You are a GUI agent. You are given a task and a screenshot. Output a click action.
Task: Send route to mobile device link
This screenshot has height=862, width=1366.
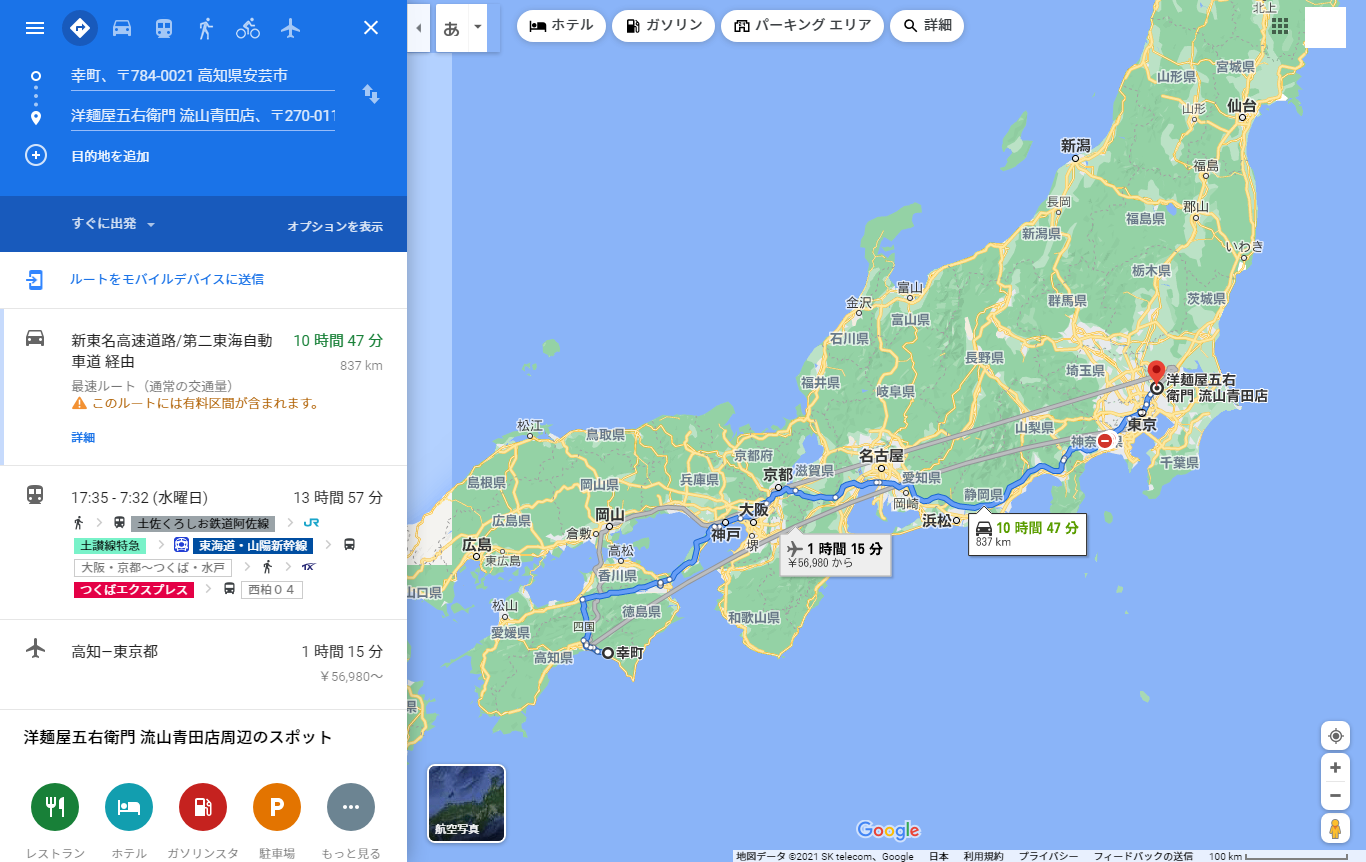pyautogui.click(x=167, y=279)
